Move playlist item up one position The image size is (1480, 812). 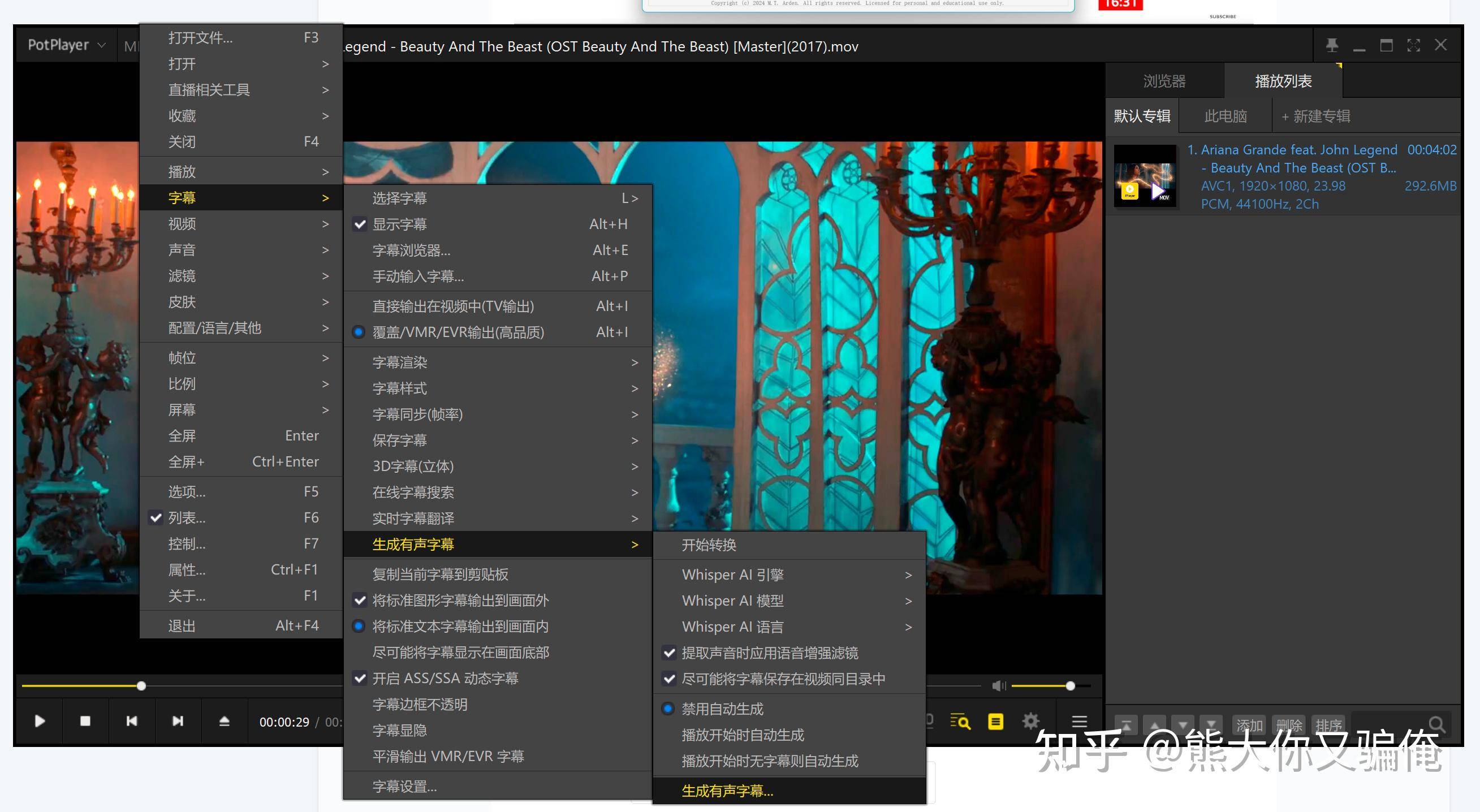pyautogui.click(x=1155, y=726)
